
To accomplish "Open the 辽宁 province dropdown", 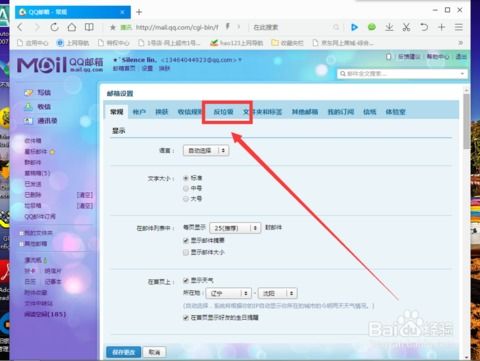I will click(x=228, y=293).
